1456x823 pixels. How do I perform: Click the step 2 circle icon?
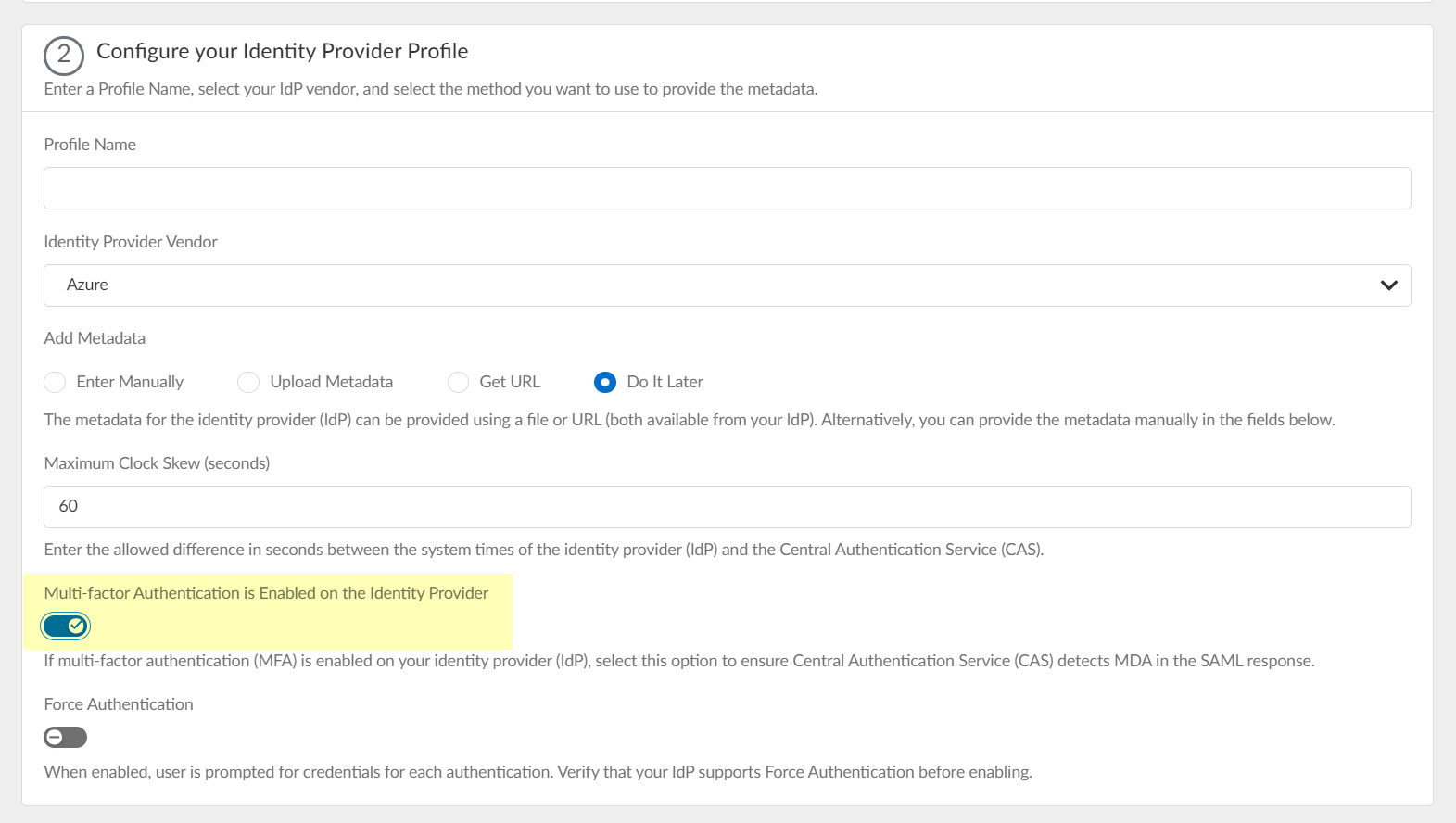64,56
